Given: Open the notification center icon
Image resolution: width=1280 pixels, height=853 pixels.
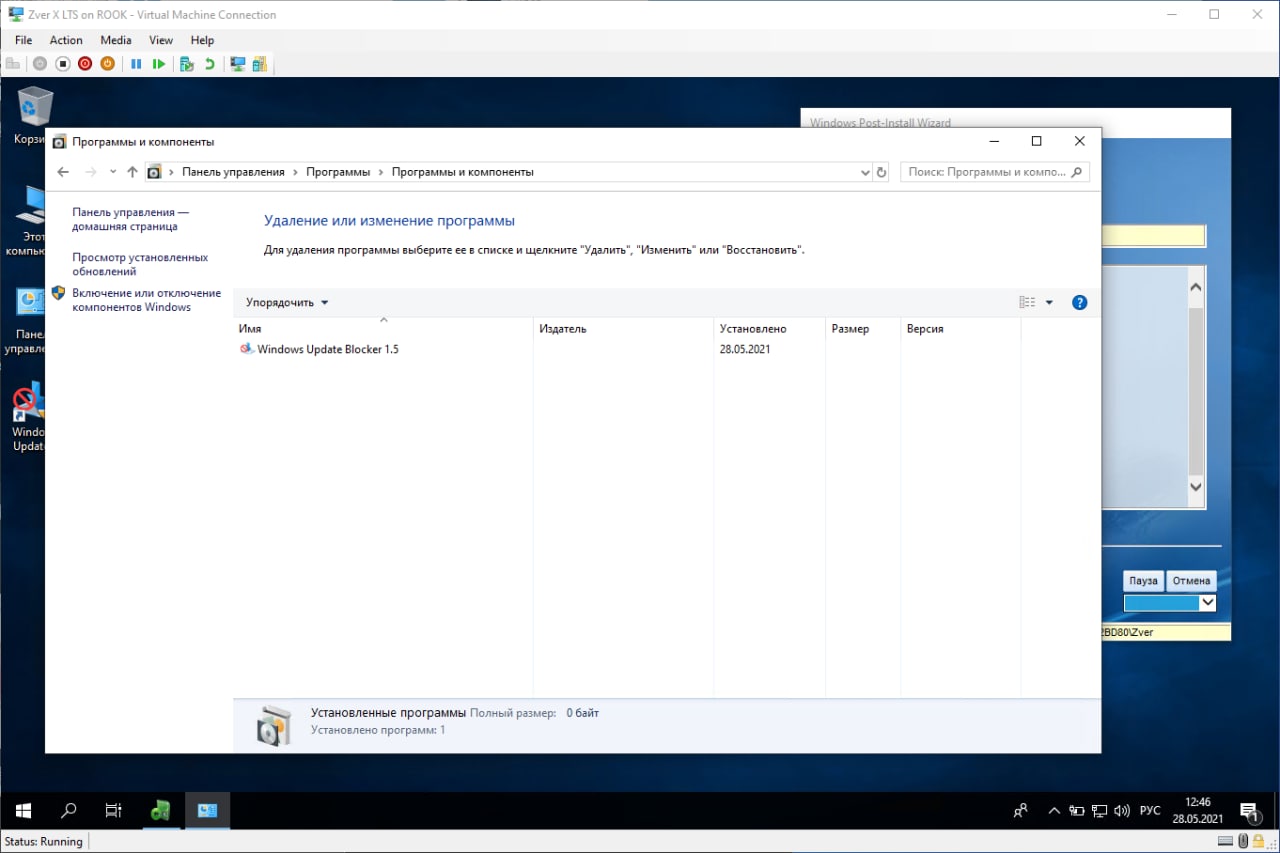Looking at the screenshot, I should coord(1249,811).
